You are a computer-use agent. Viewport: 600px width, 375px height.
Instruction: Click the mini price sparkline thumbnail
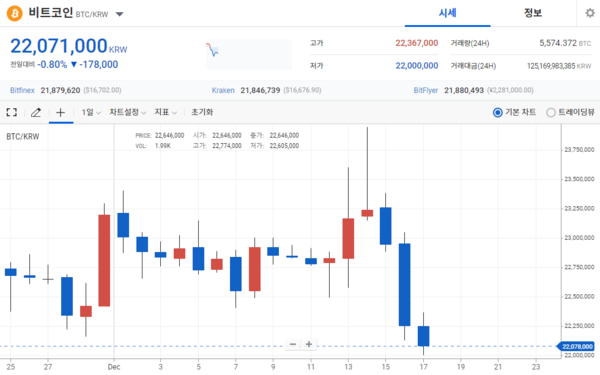coord(249,54)
